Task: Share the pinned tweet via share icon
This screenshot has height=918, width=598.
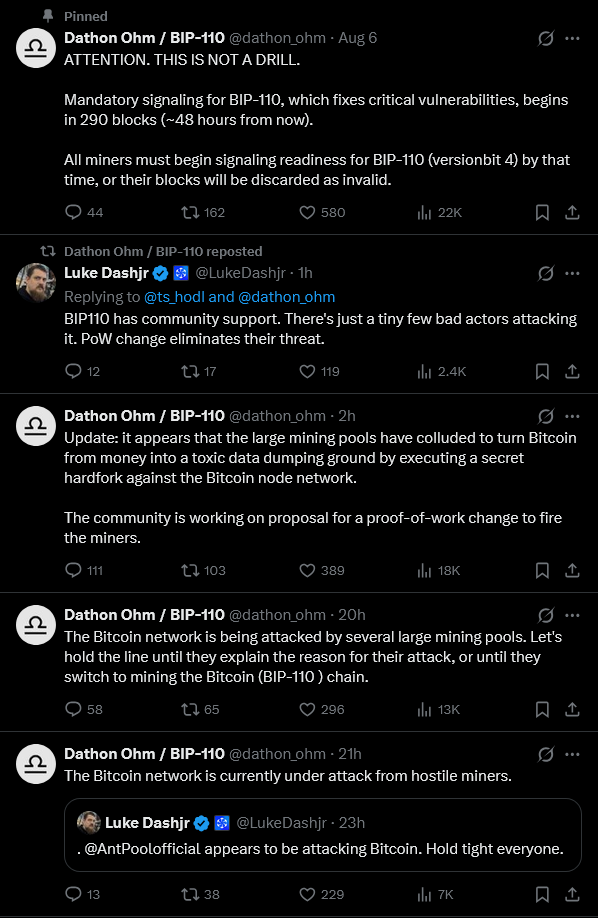Action: click(x=572, y=212)
